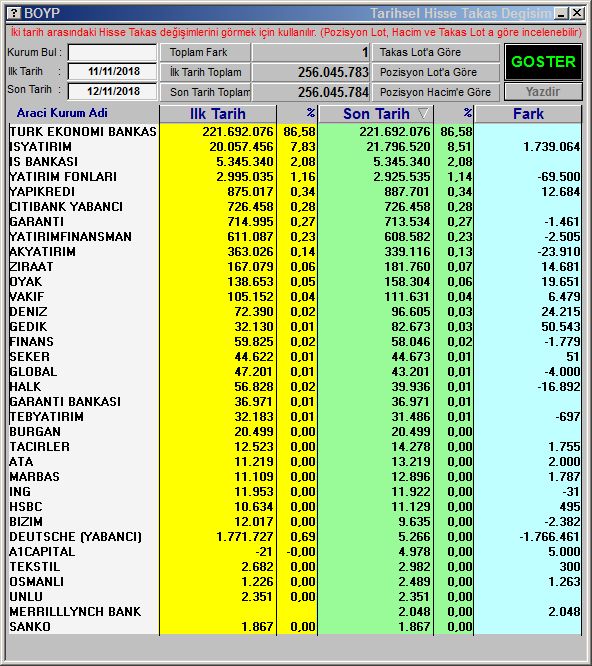Sort by Fark column header
592x666 pixels.
(x=528, y=114)
